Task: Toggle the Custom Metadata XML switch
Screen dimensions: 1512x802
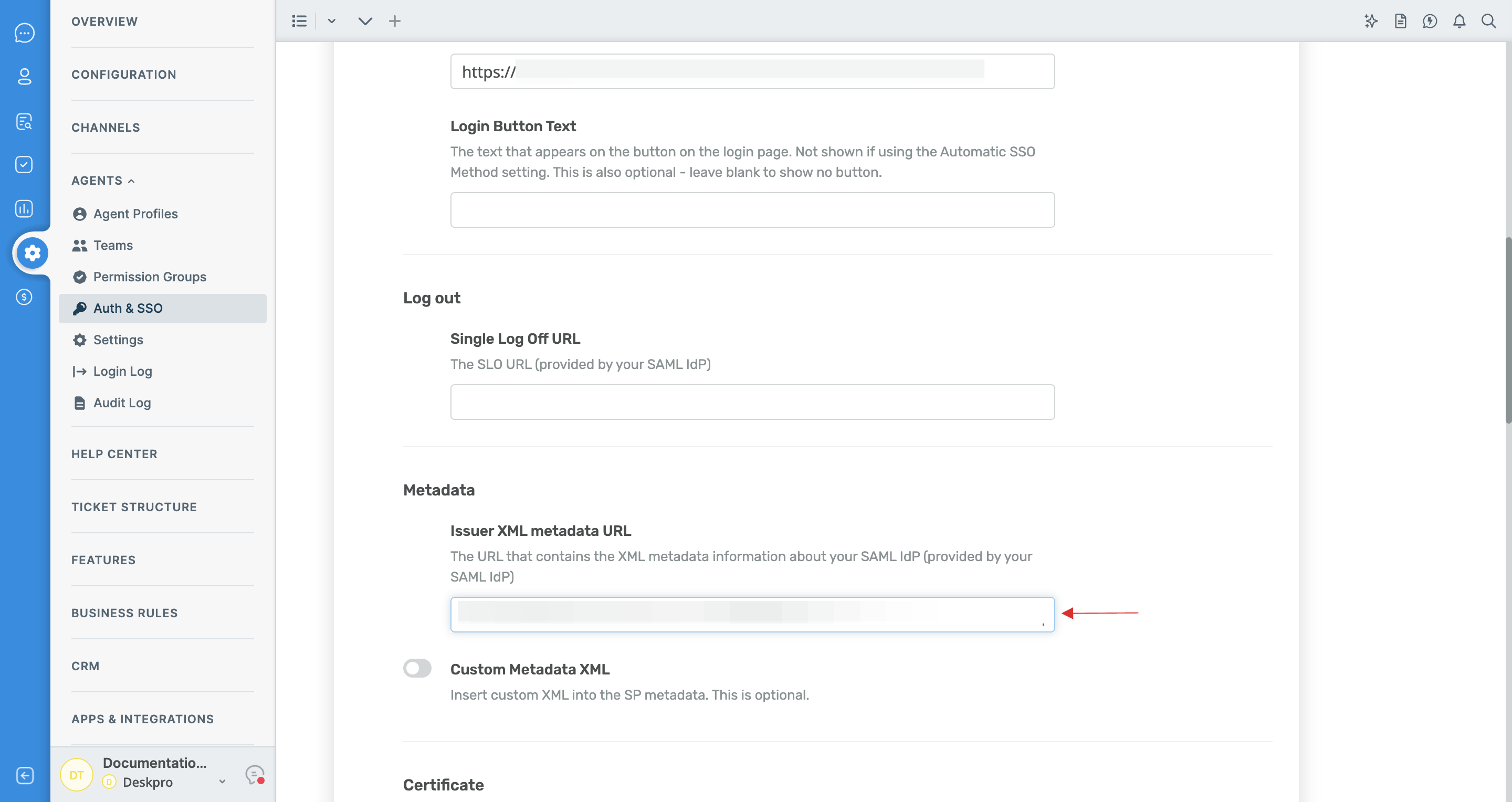Action: [x=417, y=667]
